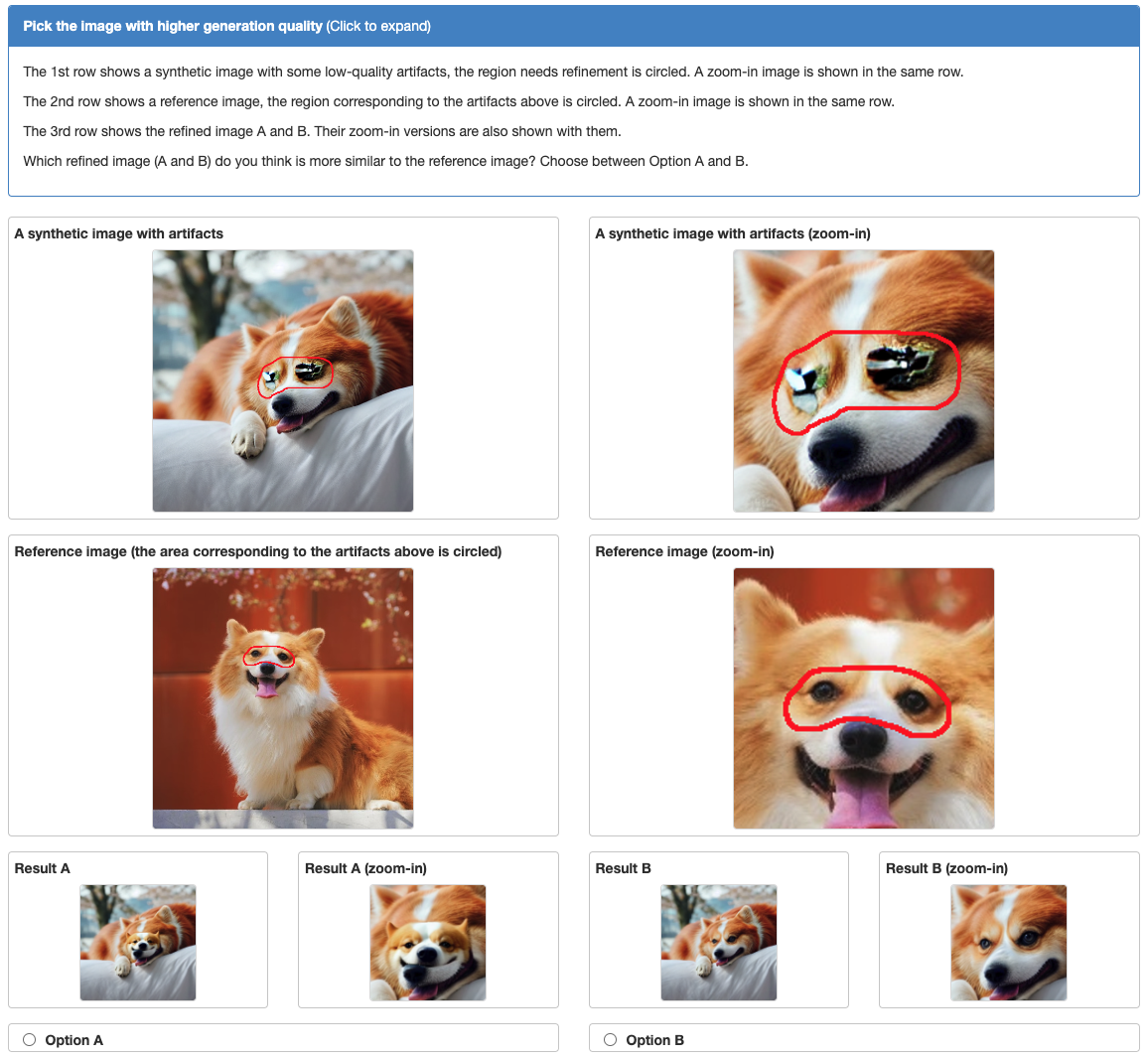Click the 'Result B (zoom-in)' caption
The height and width of the screenshot is (1059, 1148).
pos(946,868)
